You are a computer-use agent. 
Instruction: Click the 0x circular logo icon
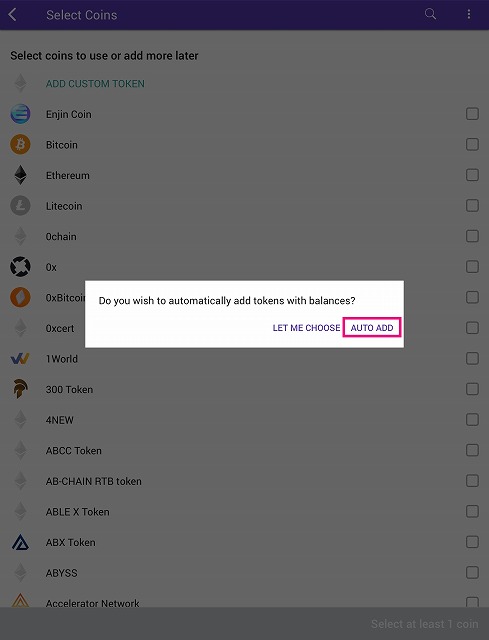pos(20,267)
